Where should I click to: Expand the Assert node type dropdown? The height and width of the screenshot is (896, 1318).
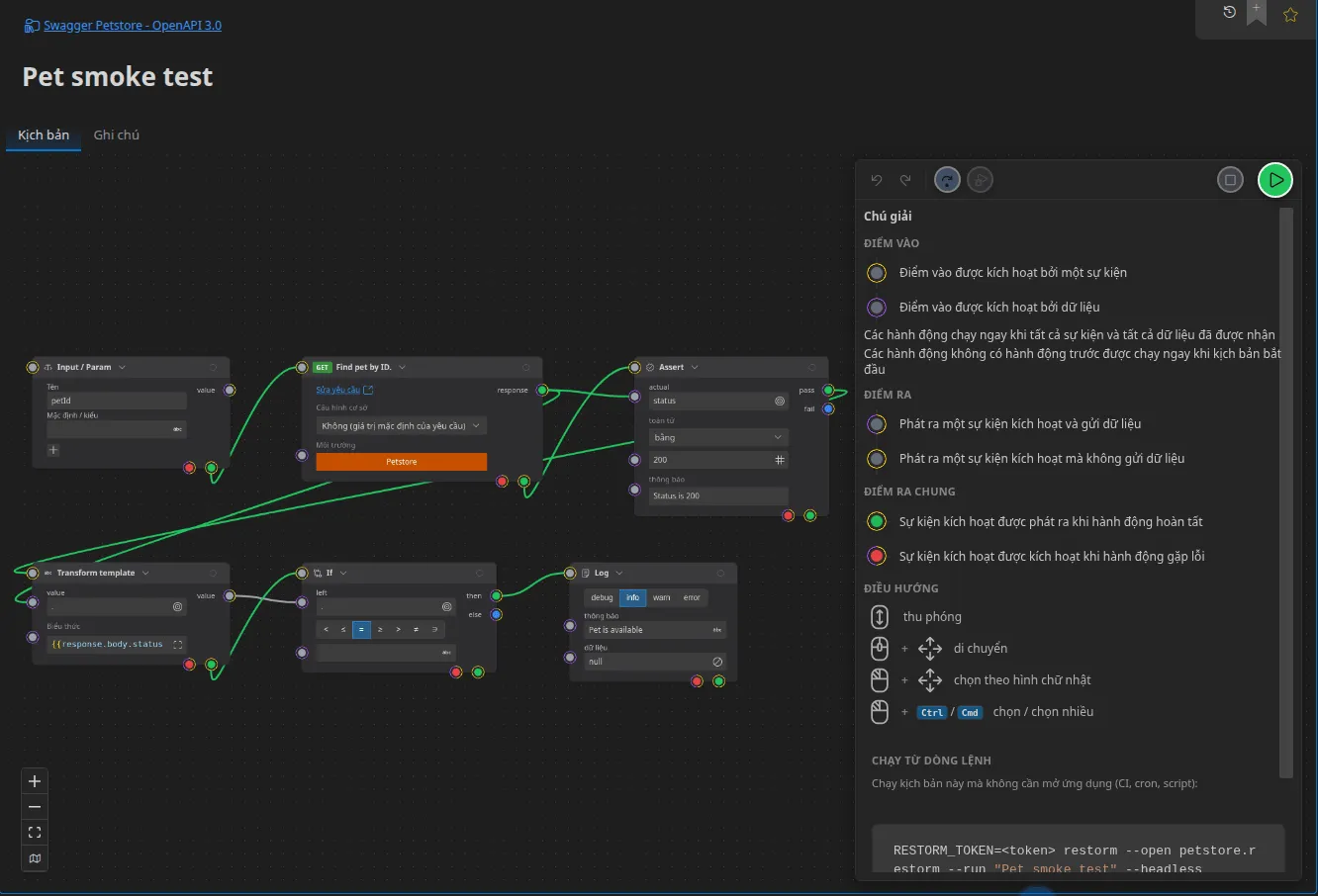(695, 367)
